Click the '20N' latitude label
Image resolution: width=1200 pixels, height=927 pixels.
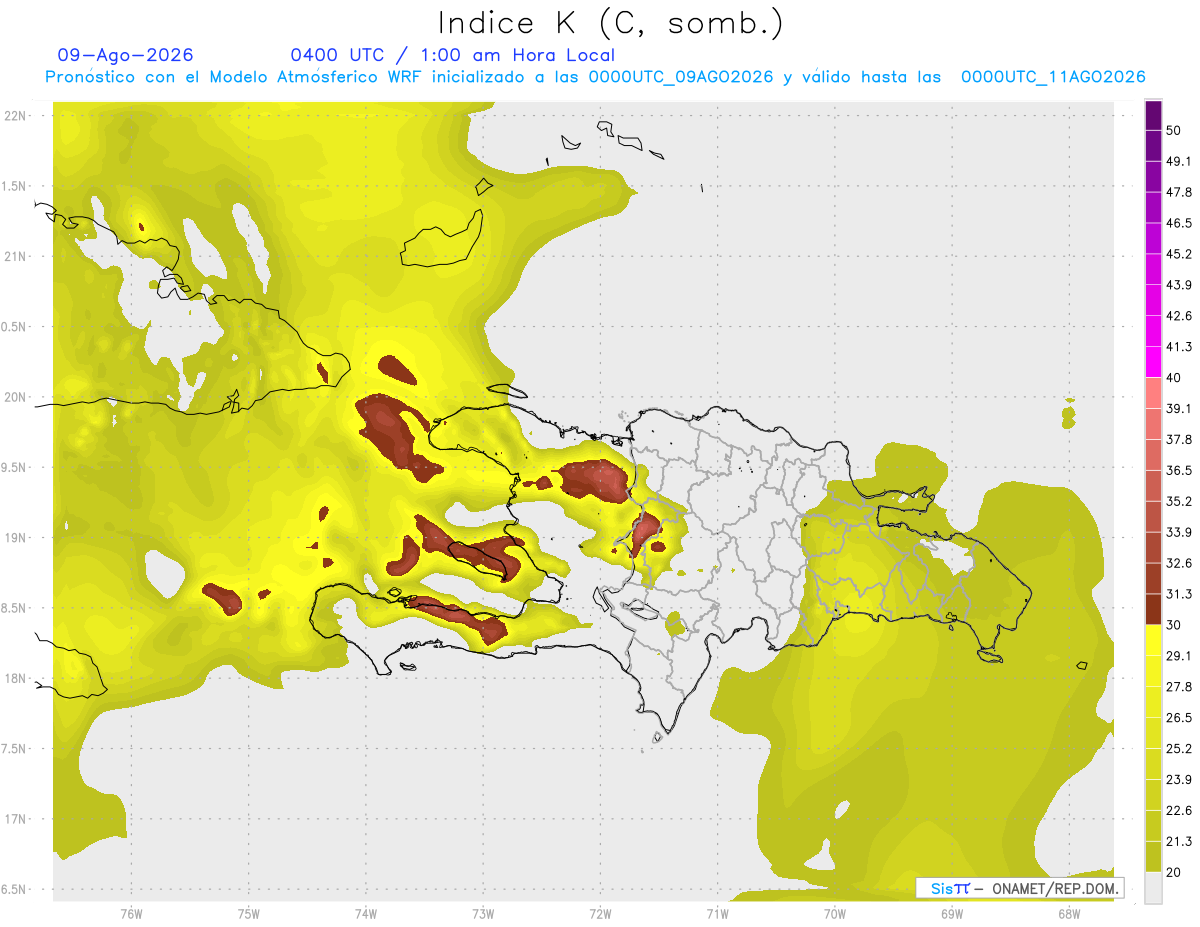point(16,397)
